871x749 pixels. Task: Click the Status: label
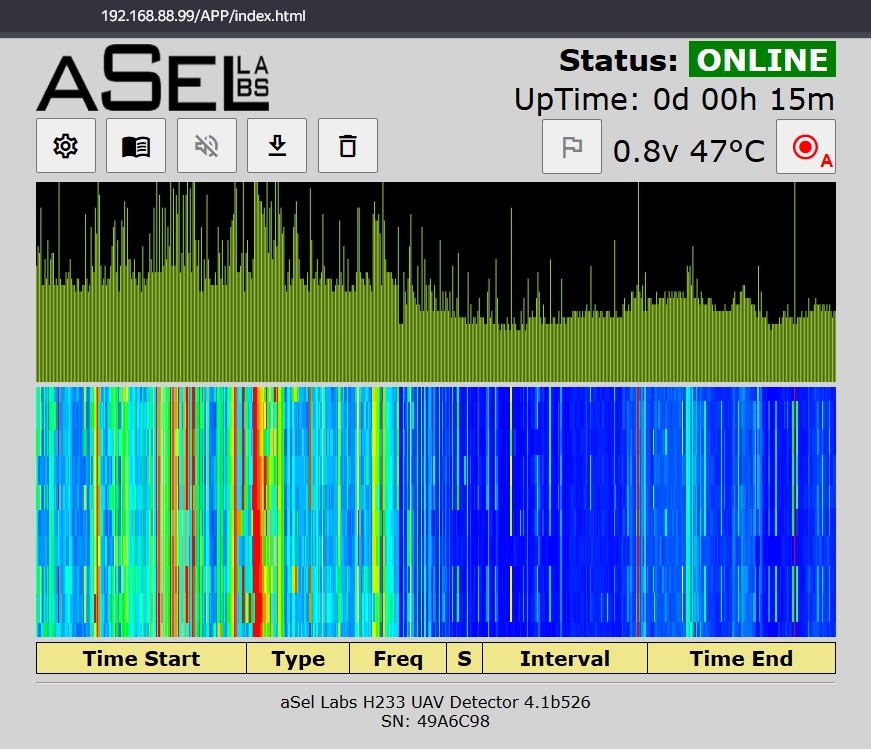tap(618, 60)
